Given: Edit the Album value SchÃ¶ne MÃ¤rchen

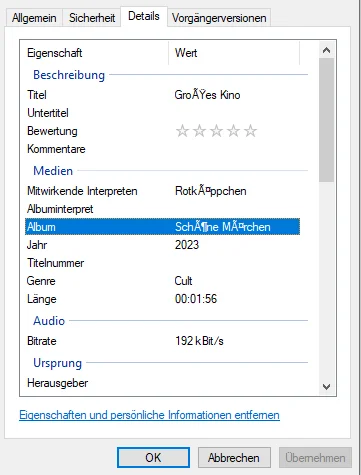Looking at the screenshot, I should pyautogui.click(x=223, y=227).
